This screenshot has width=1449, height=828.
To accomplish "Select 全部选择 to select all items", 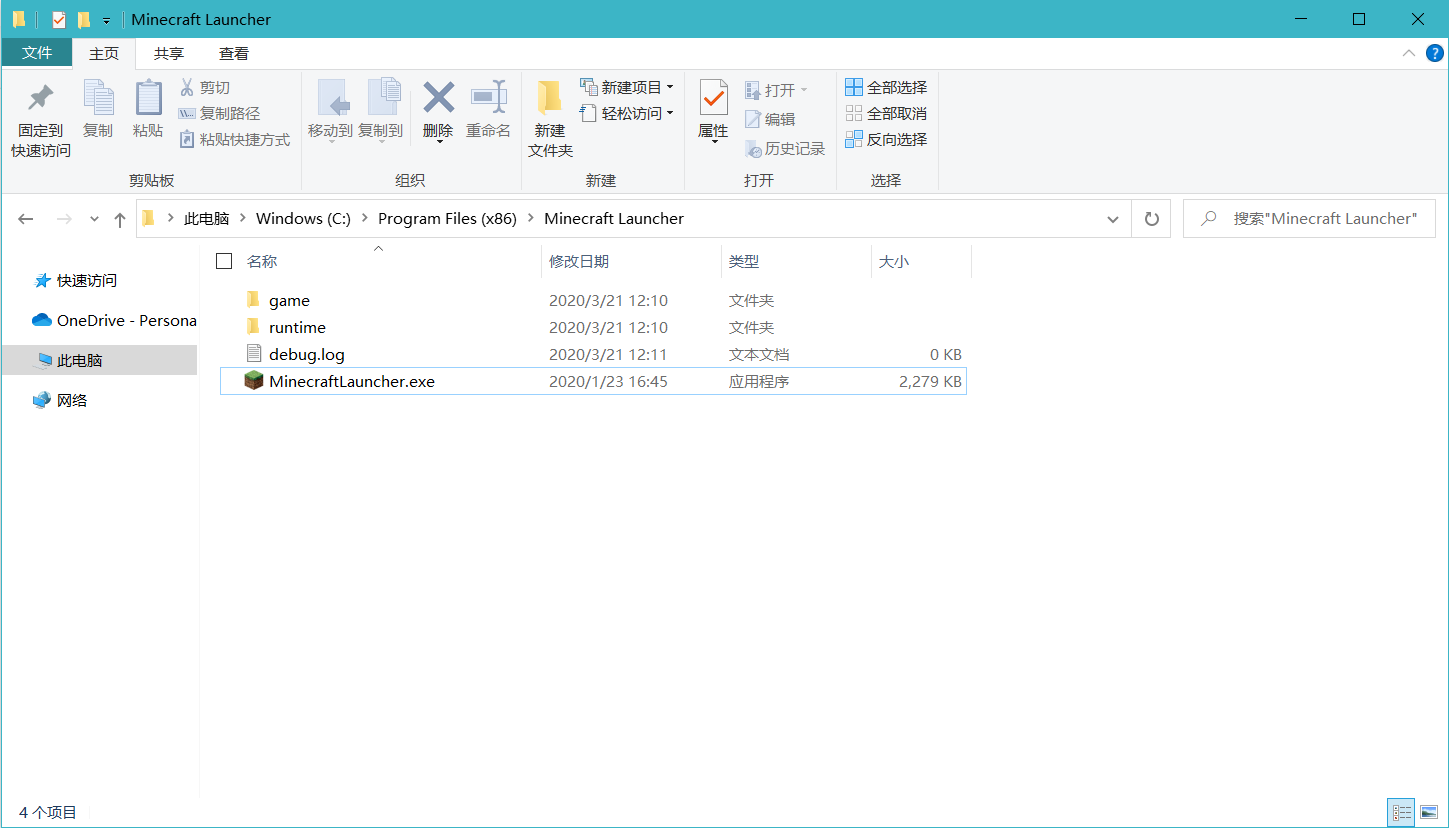I will [x=886, y=87].
